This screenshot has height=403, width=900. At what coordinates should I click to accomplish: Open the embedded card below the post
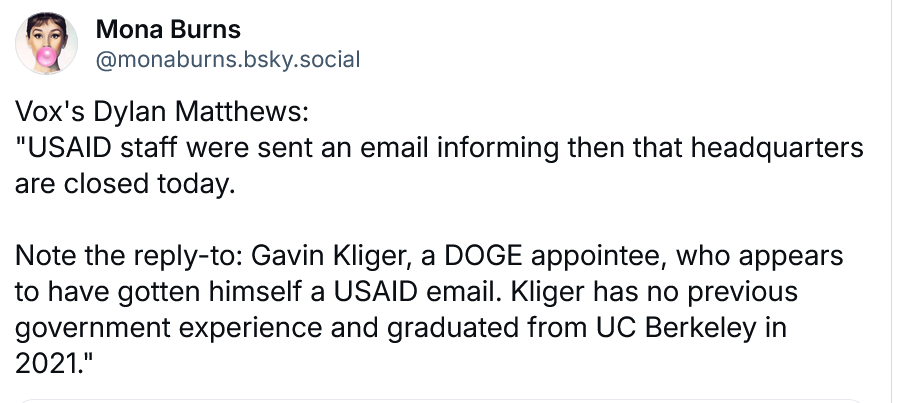tap(440, 400)
